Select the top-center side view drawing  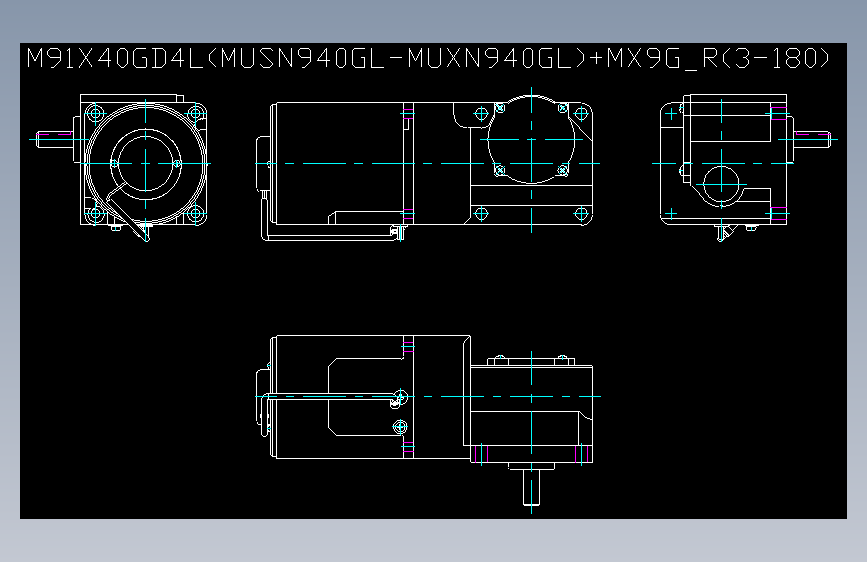(427, 164)
